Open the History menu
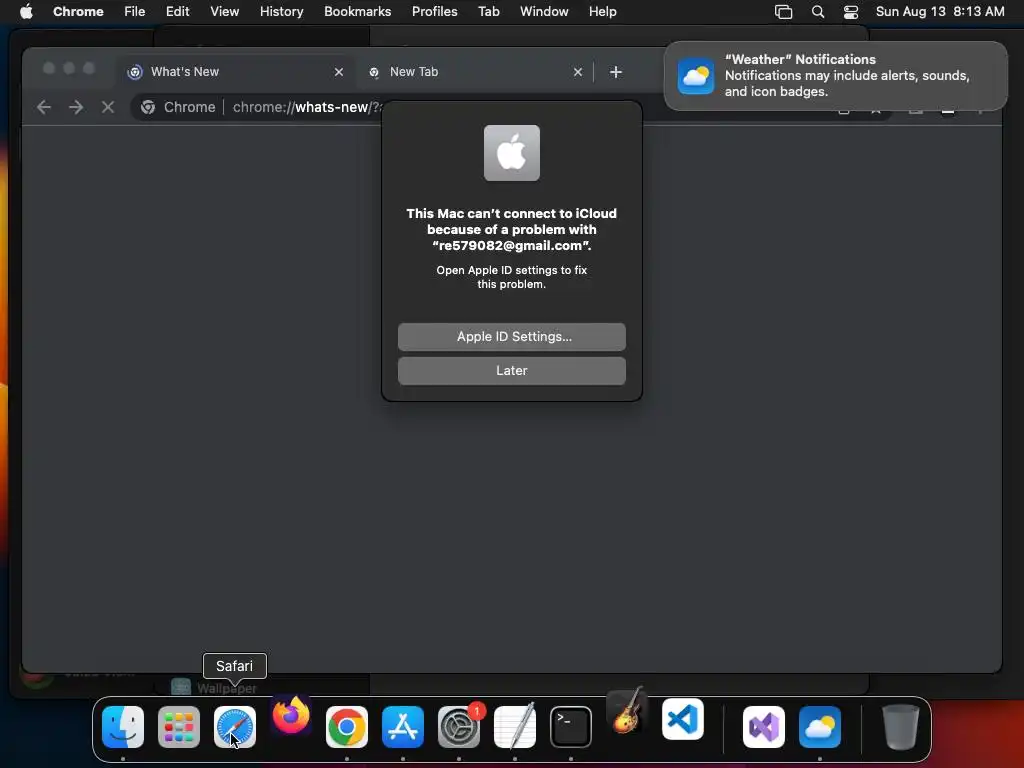Image resolution: width=1024 pixels, height=768 pixels. click(281, 12)
